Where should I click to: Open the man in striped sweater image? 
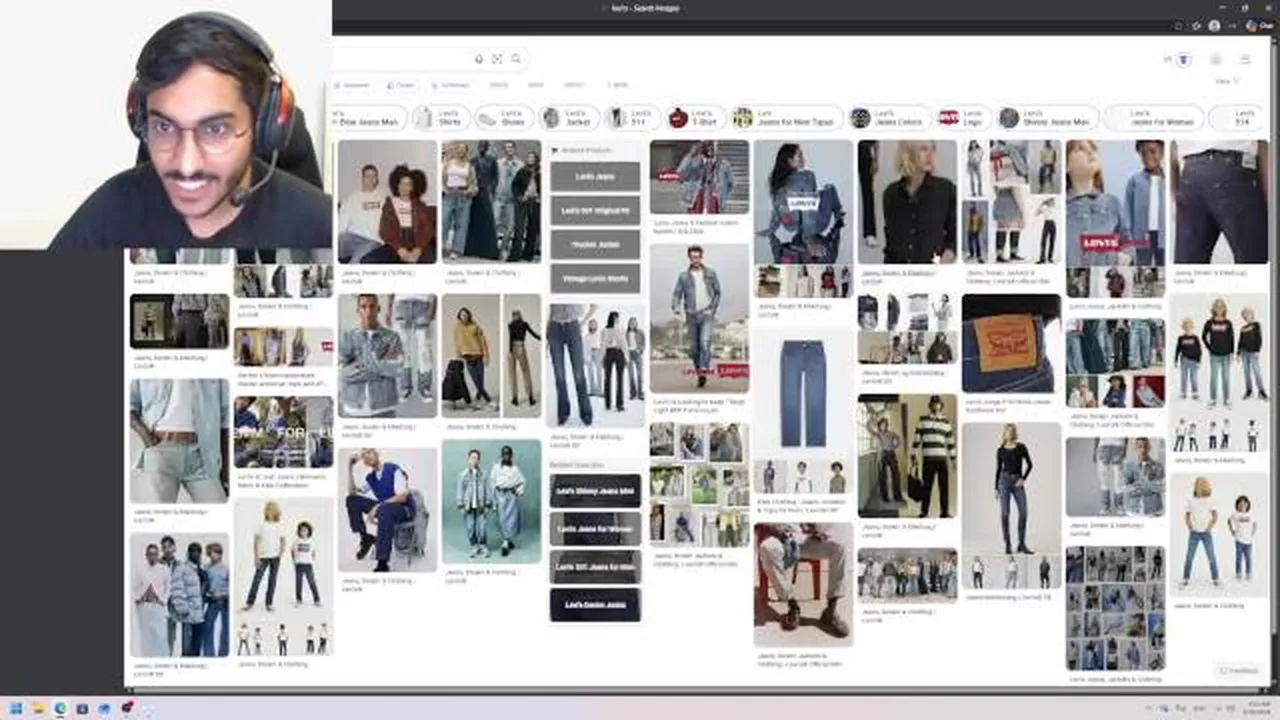(907, 455)
